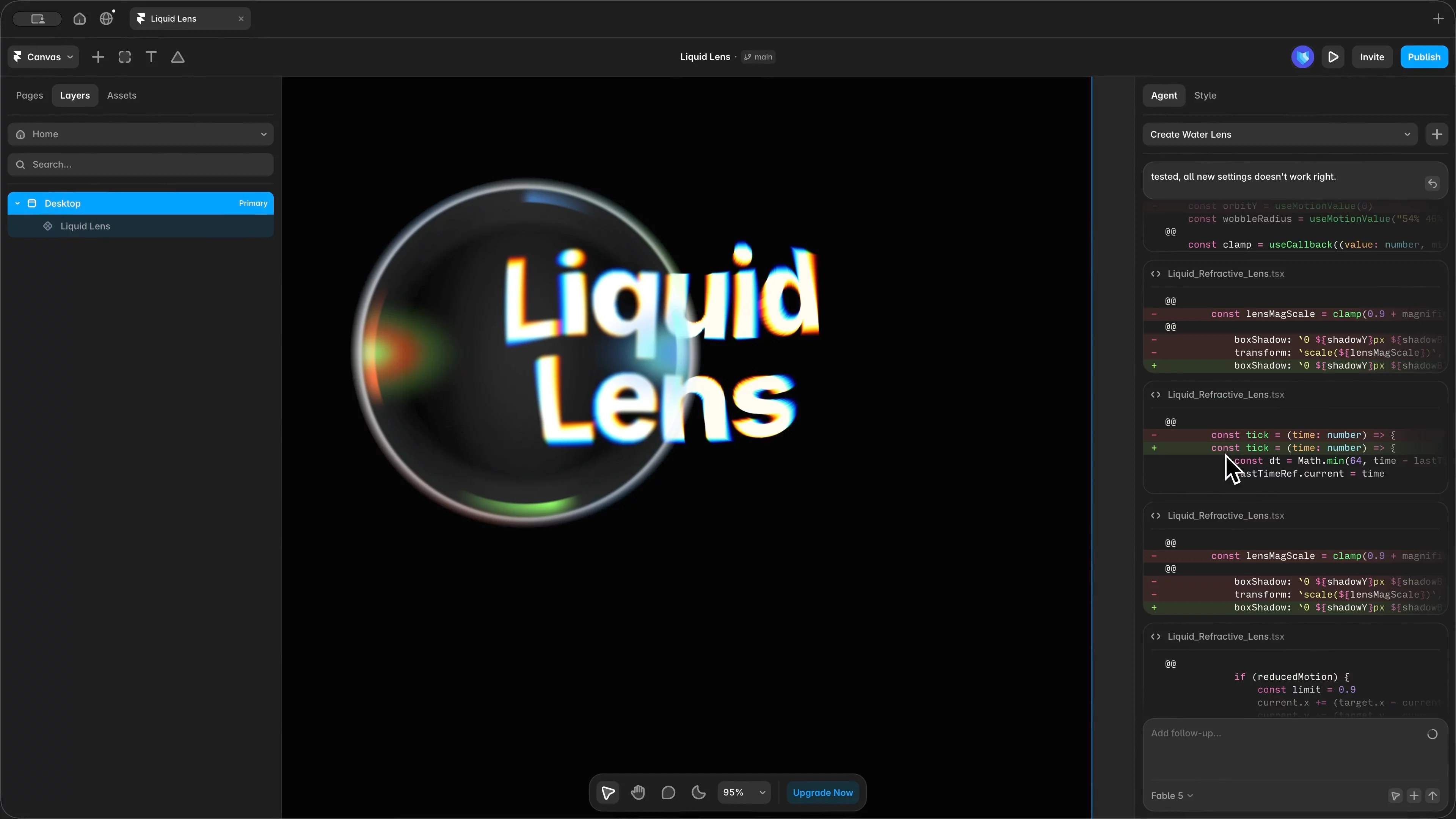This screenshot has height=819, width=1456.
Task: Click the home icon in top bar
Action: pos(80,19)
